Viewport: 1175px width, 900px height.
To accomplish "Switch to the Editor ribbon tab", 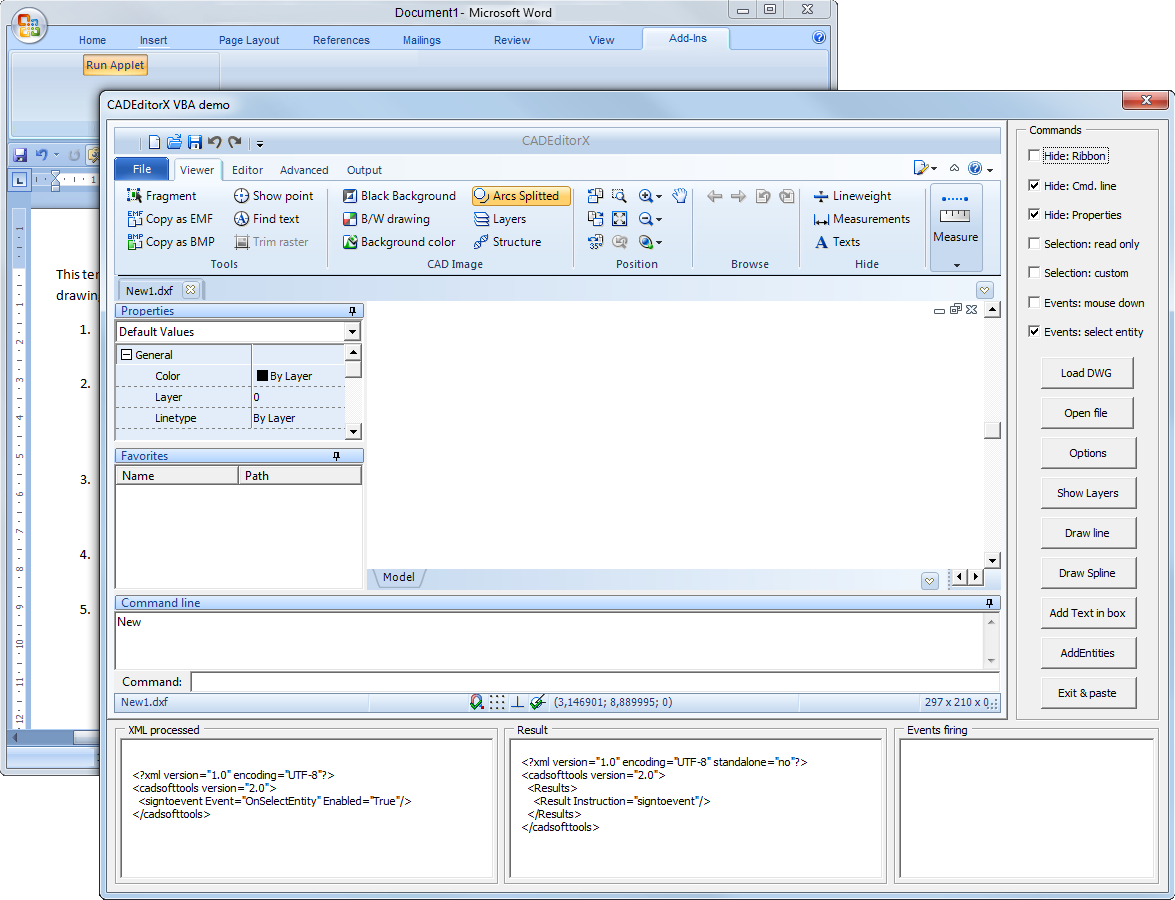I will 248,170.
